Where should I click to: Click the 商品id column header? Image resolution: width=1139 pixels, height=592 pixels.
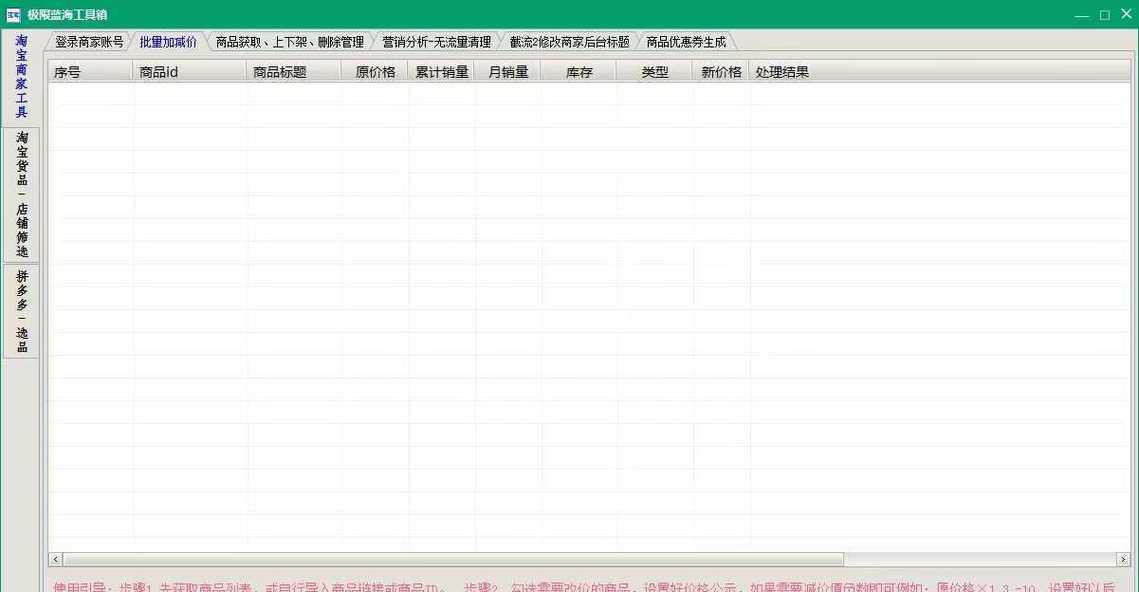(189, 72)
